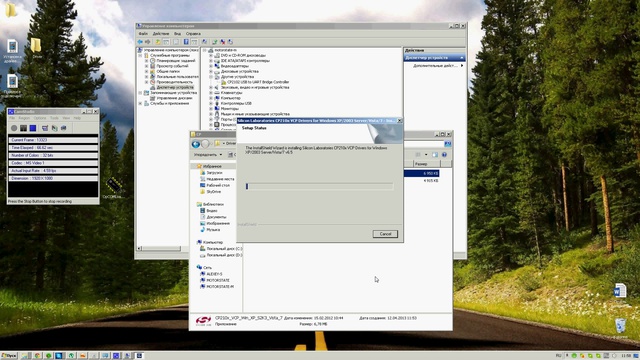Expand IDE ATA/ATAPI контроллеры category
The width and height of the screenshot is (640, 360).
(x=211, y=60)
